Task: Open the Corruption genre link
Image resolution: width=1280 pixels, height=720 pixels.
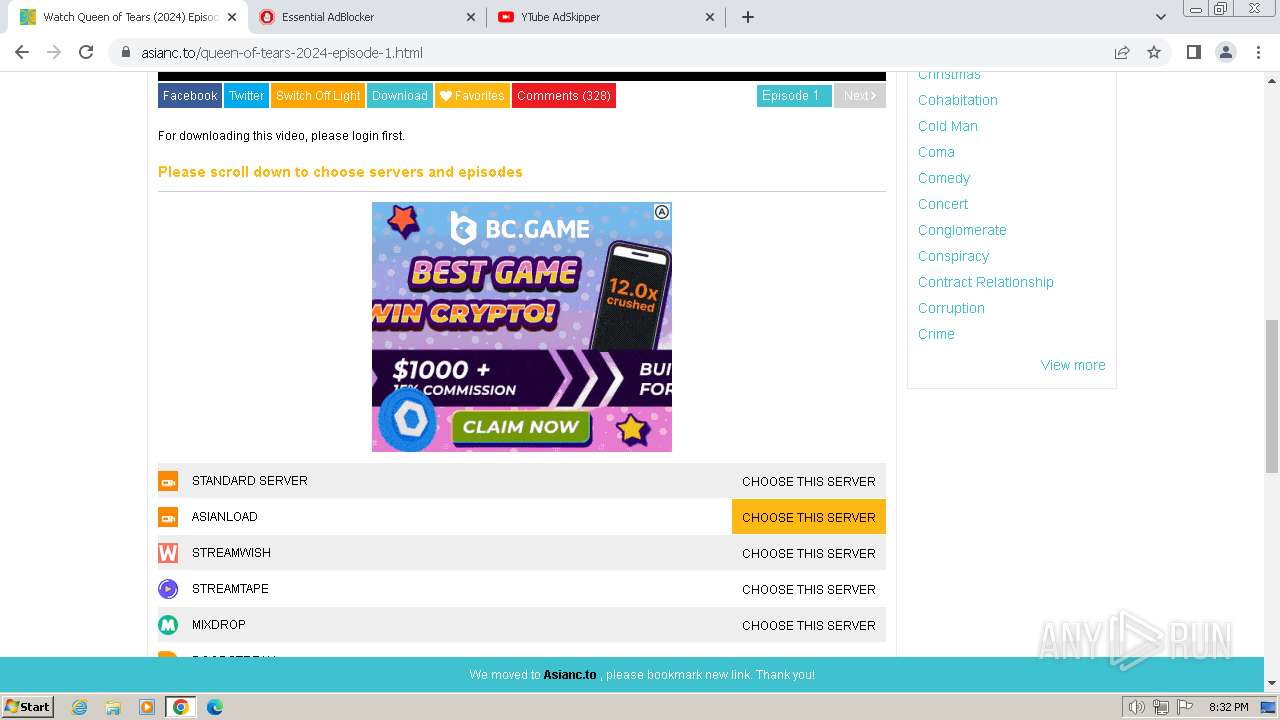Action: (951, 308)
